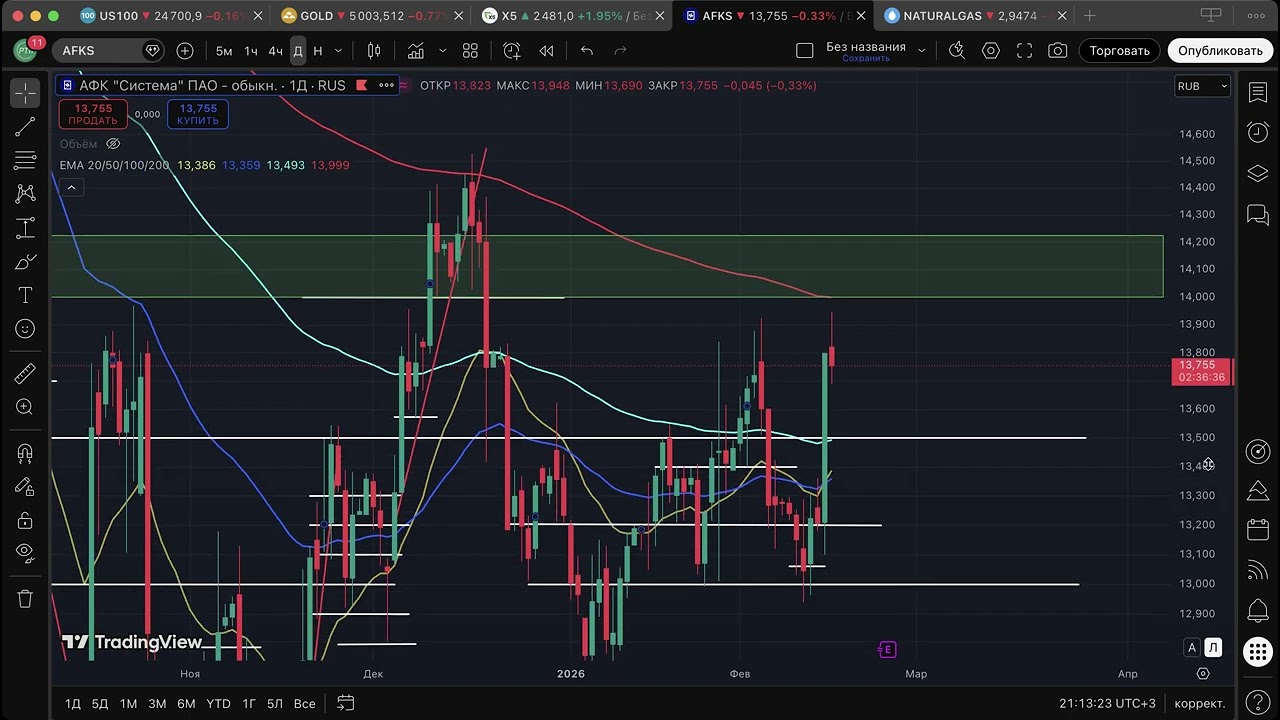Click the ПРОДАТЬ sell button

pos(93,114)
